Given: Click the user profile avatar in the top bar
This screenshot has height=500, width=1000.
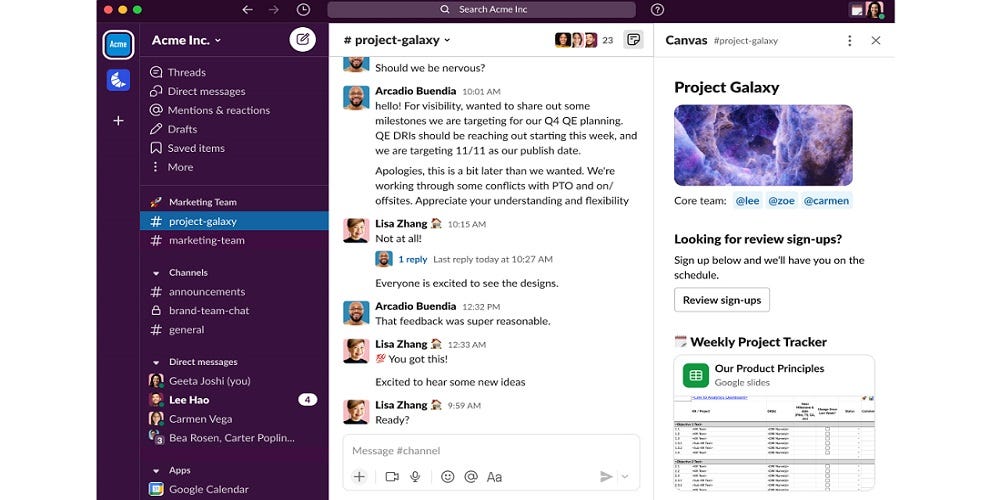Looking at the screenshot, I should (x=874, y=10).
